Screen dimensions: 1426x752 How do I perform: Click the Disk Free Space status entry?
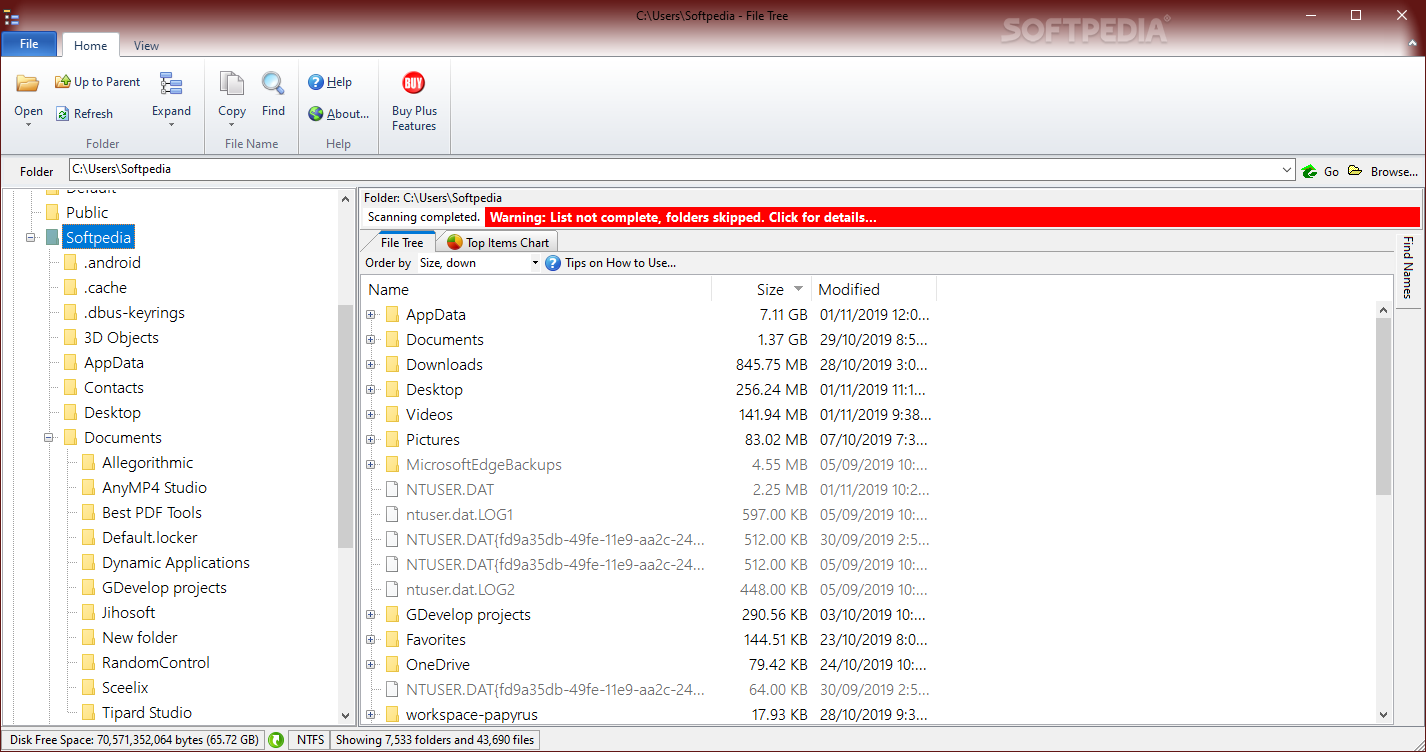pos(134,740)
